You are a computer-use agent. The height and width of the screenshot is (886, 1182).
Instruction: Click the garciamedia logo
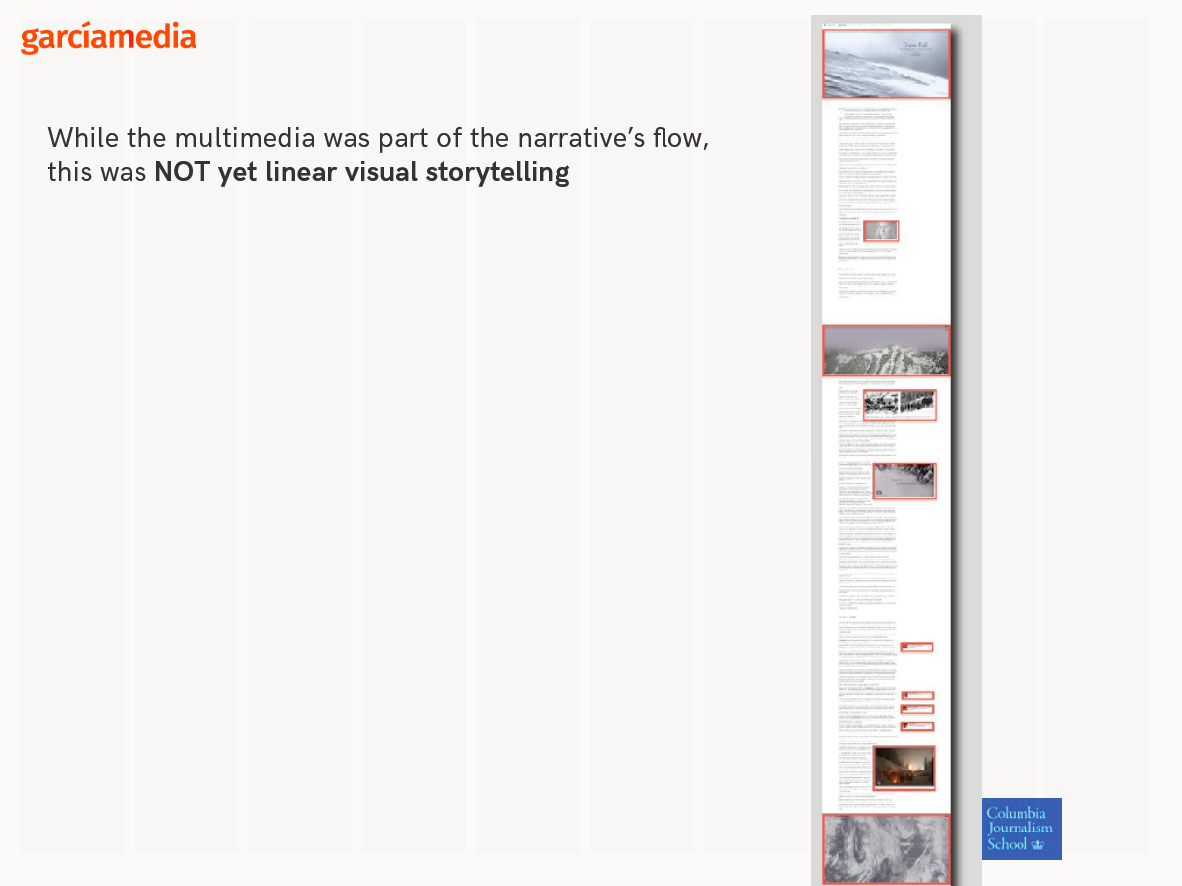pos(109,37)
